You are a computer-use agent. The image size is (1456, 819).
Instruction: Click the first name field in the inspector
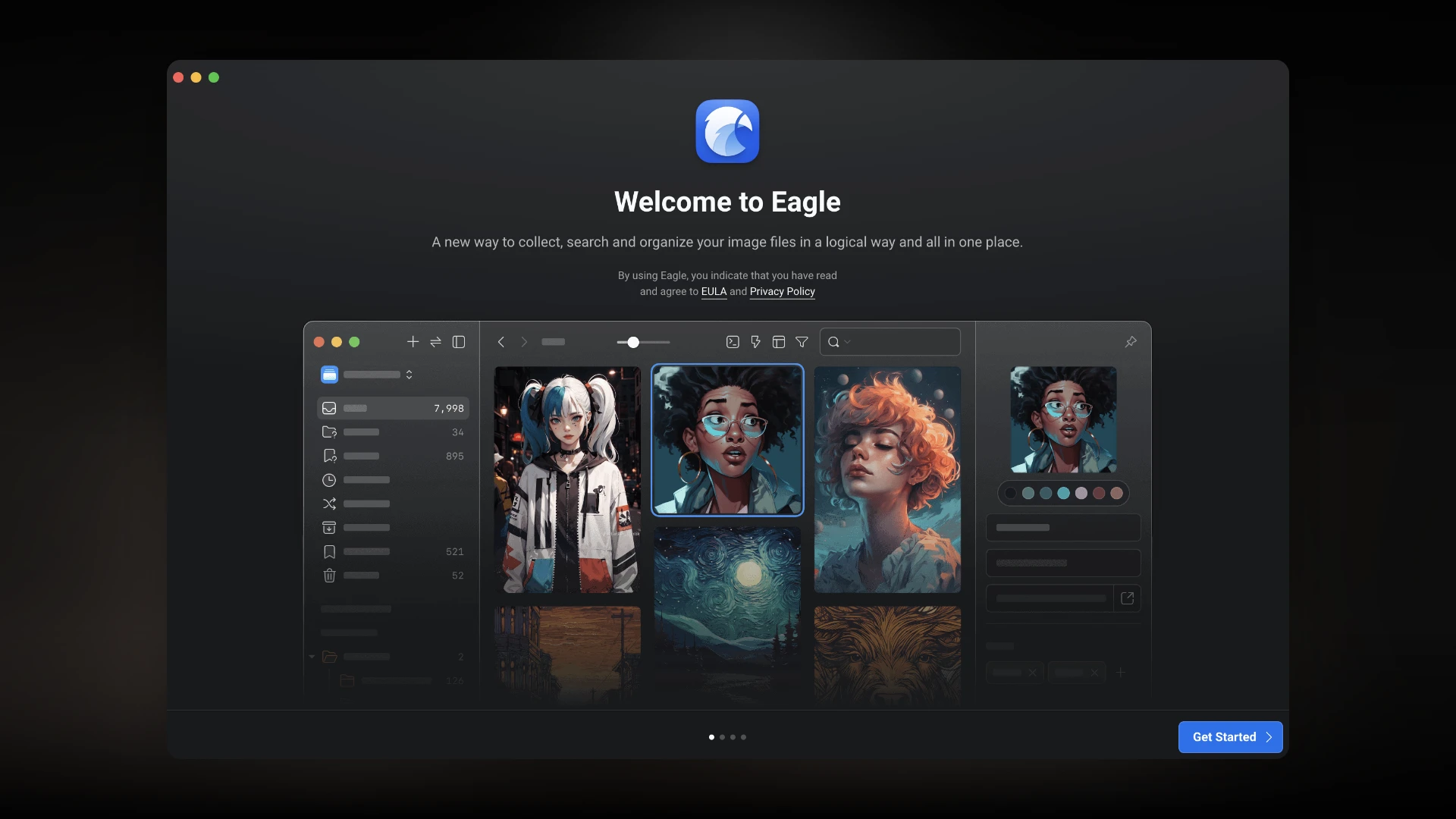tap(1063, 528)
